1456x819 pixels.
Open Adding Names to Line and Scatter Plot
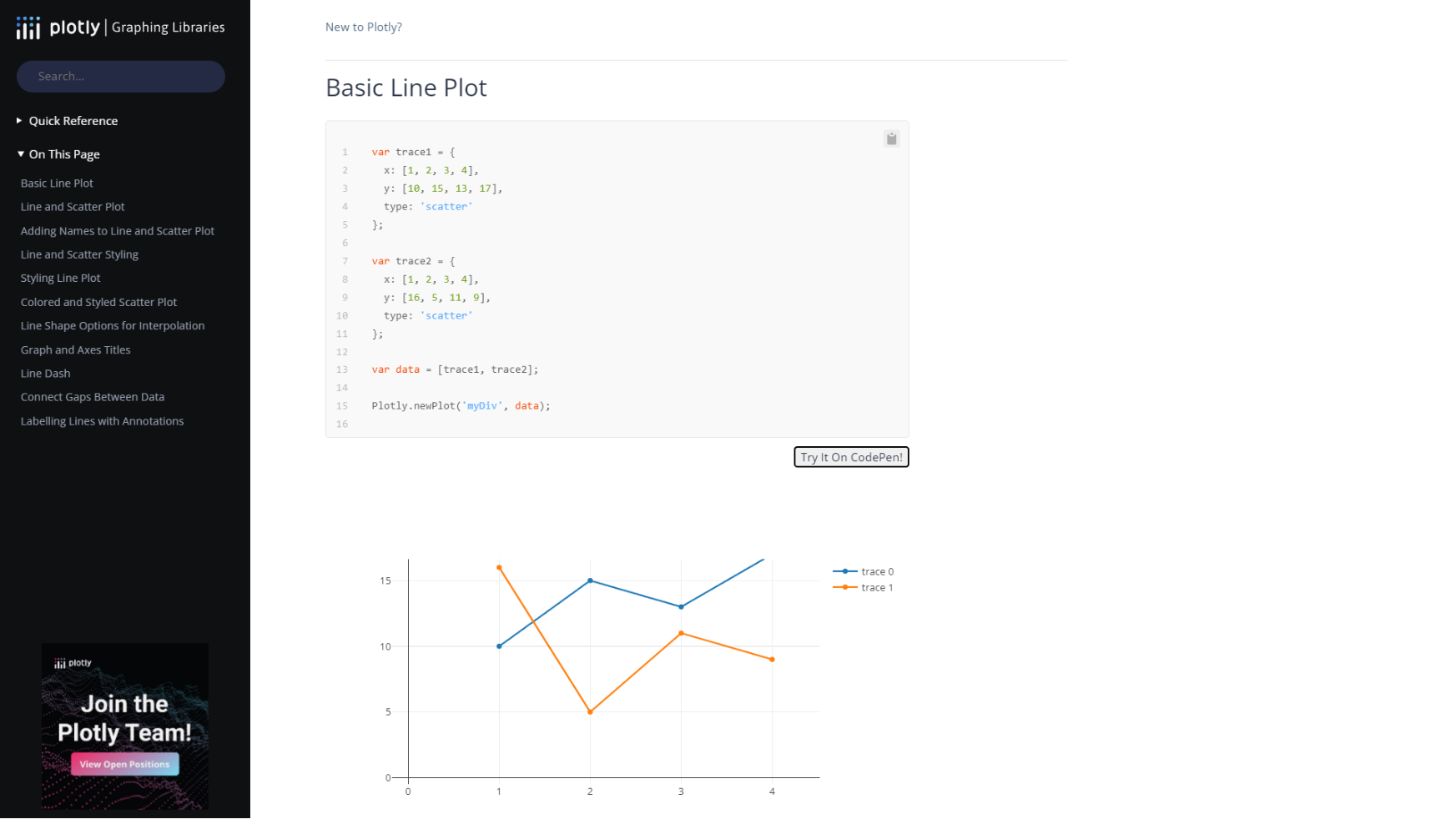117,230
